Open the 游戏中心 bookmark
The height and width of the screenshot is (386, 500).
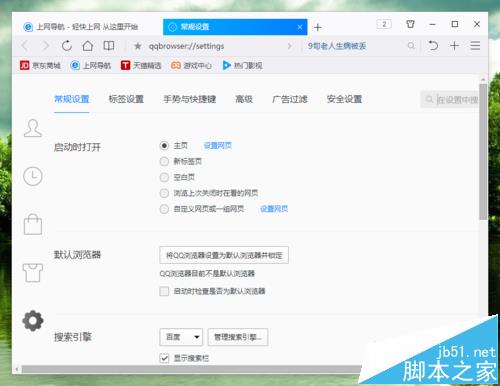point(191,65)
